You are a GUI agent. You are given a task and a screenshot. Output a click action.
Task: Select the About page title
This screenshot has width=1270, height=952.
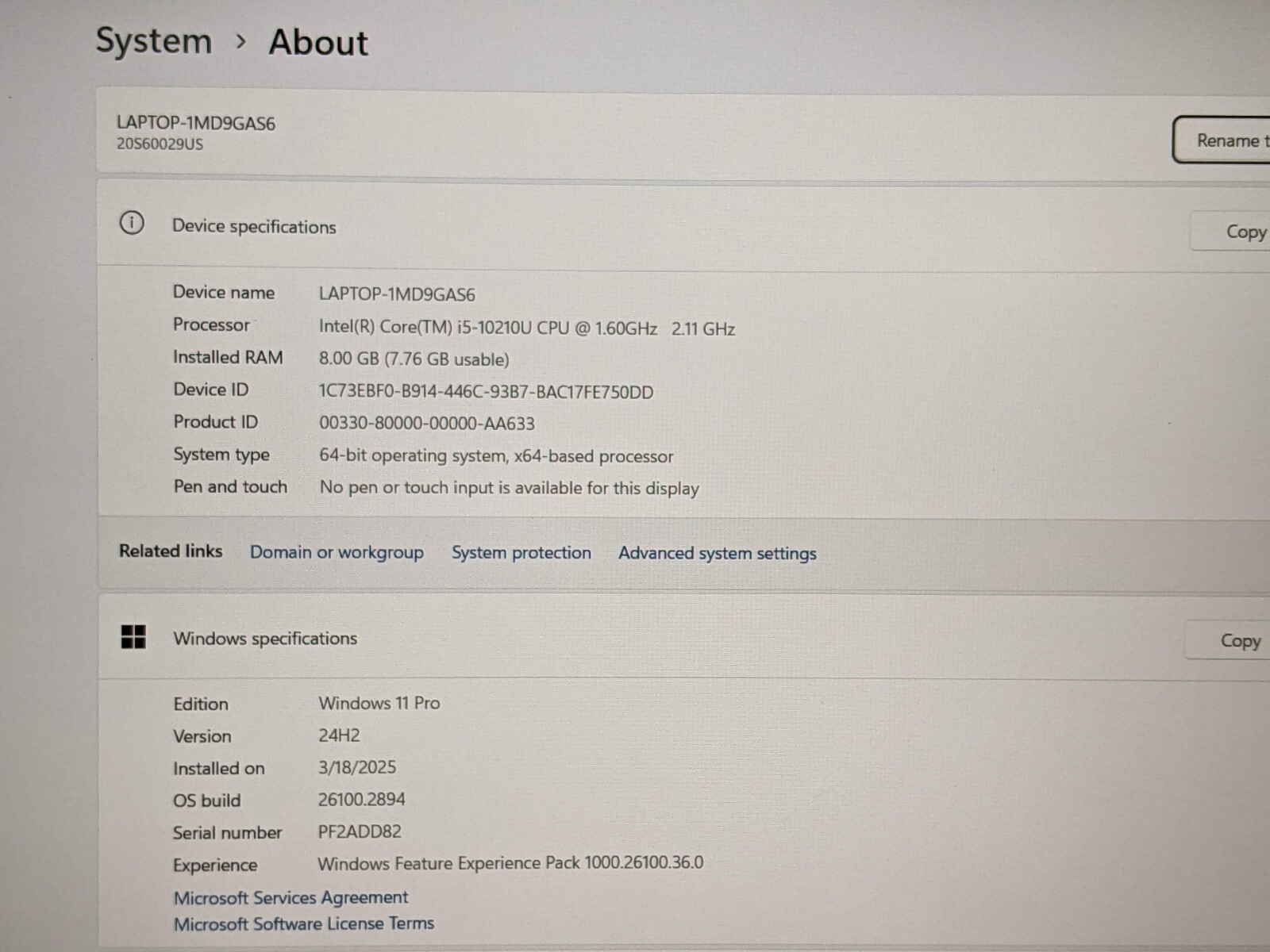click(x=318, y=42)
